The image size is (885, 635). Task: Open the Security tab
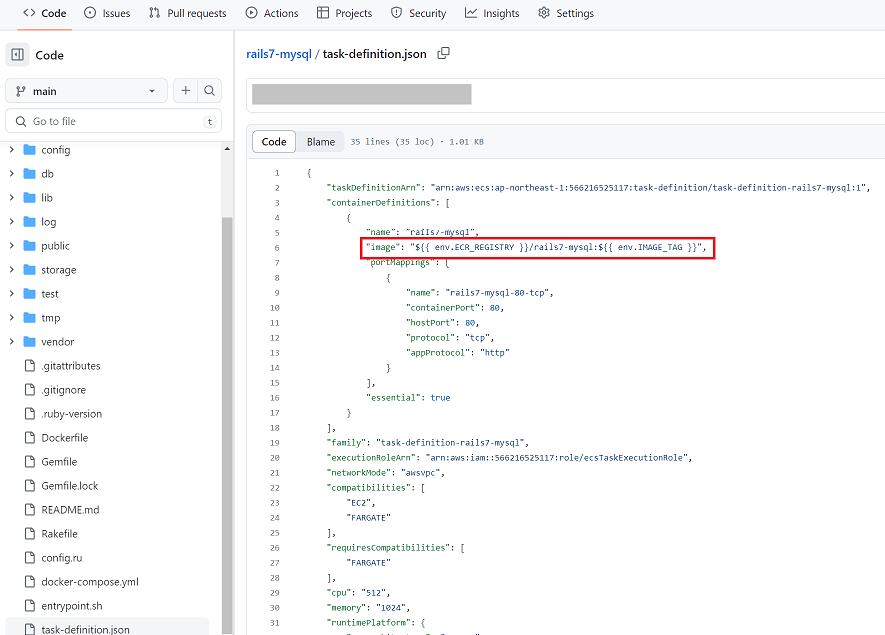coord(418,13)
